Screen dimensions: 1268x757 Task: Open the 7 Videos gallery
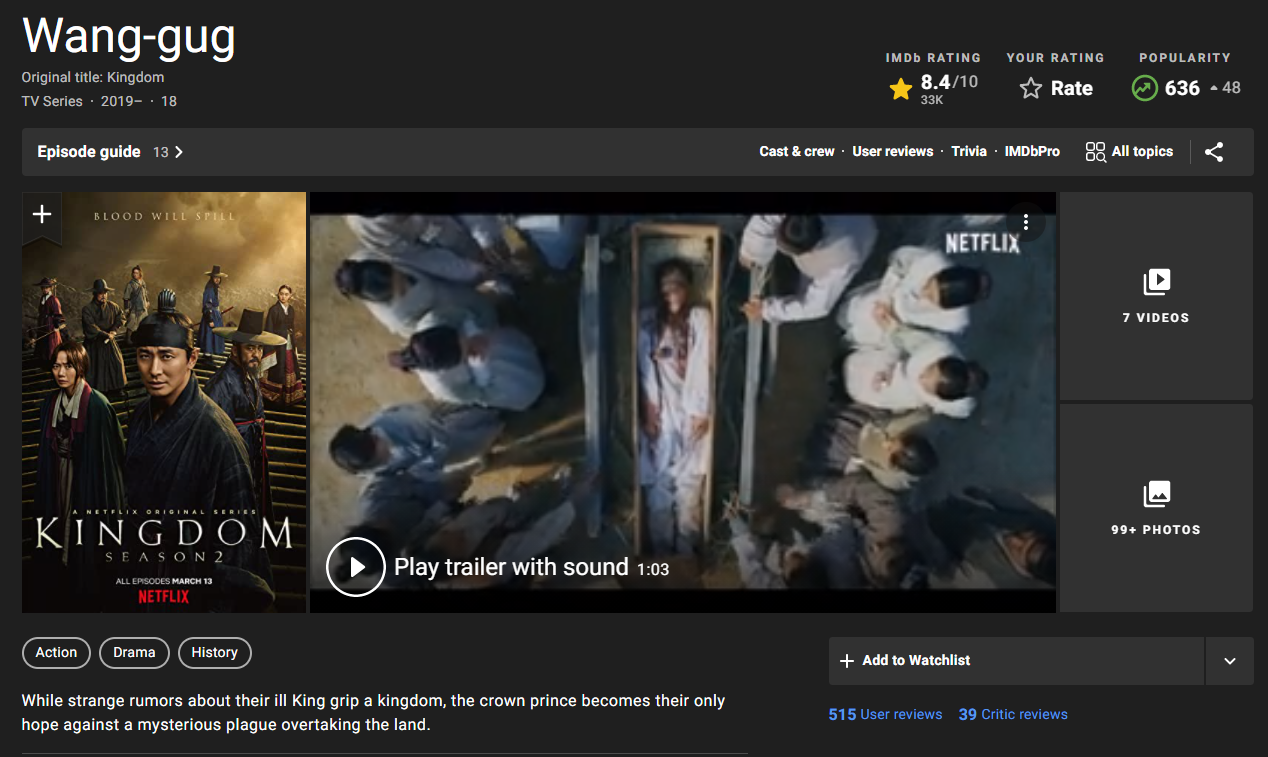pos(1156,296)
